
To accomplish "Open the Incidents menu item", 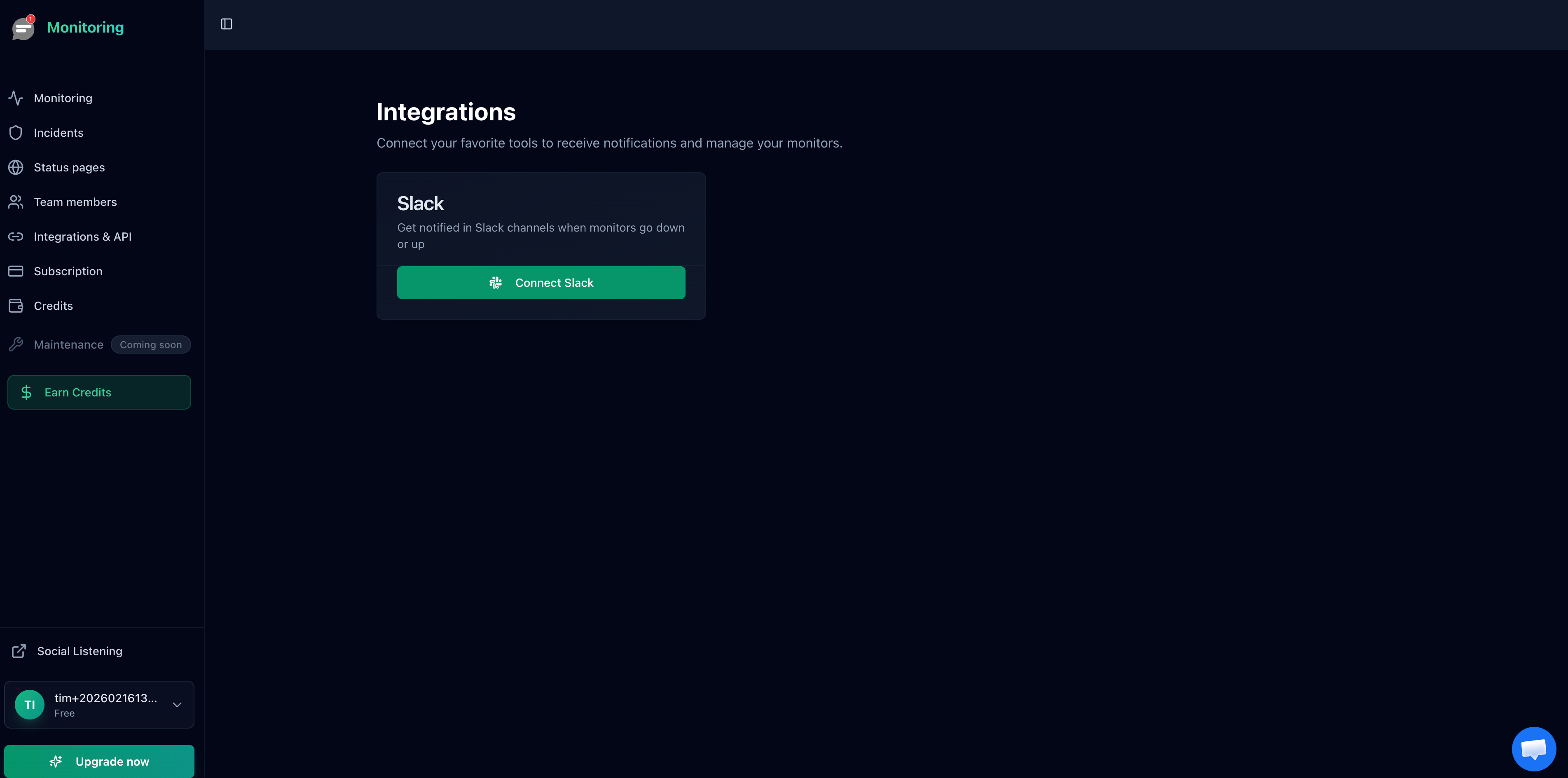I will 59,133.
